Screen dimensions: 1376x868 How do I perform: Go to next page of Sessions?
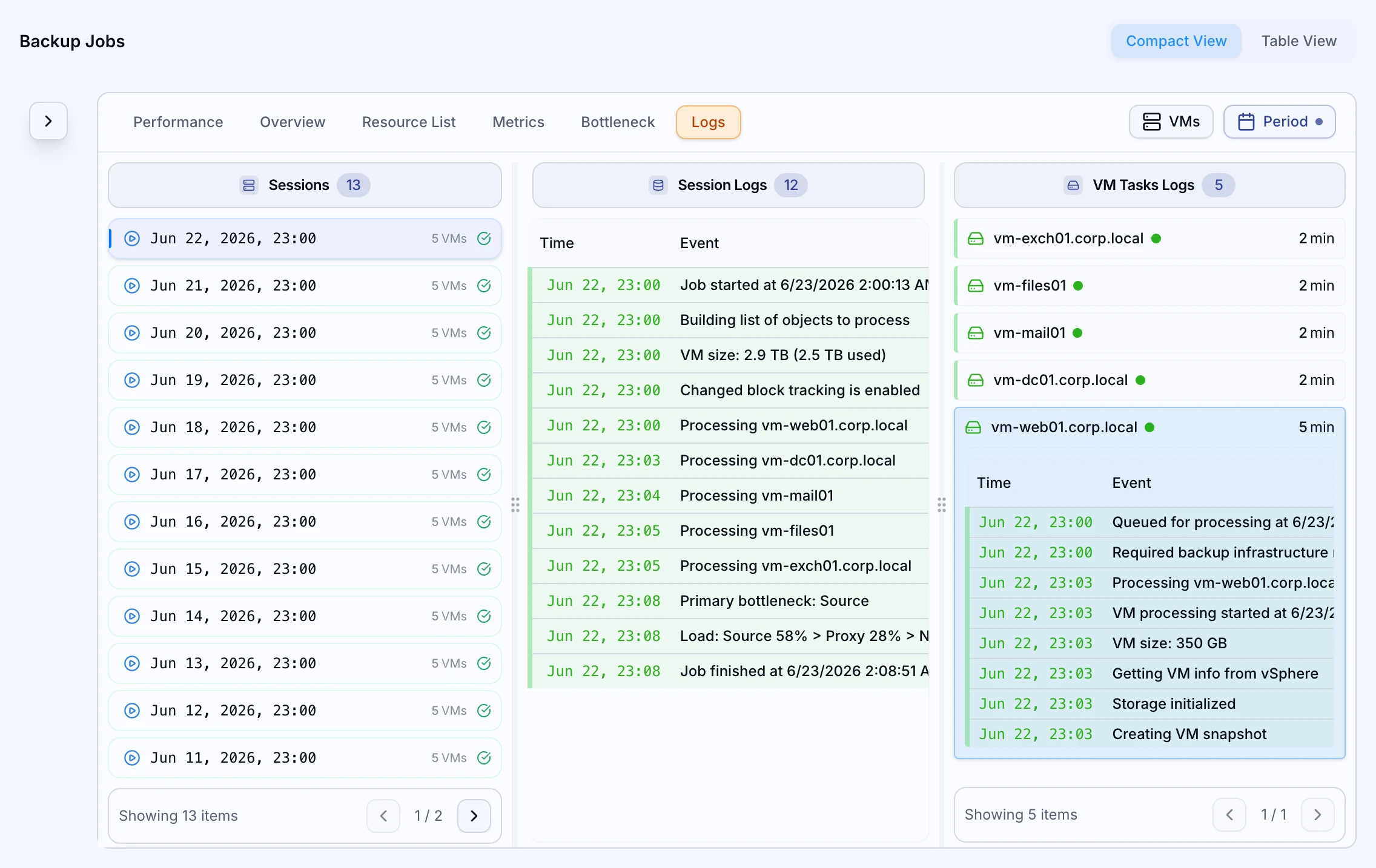474,816
